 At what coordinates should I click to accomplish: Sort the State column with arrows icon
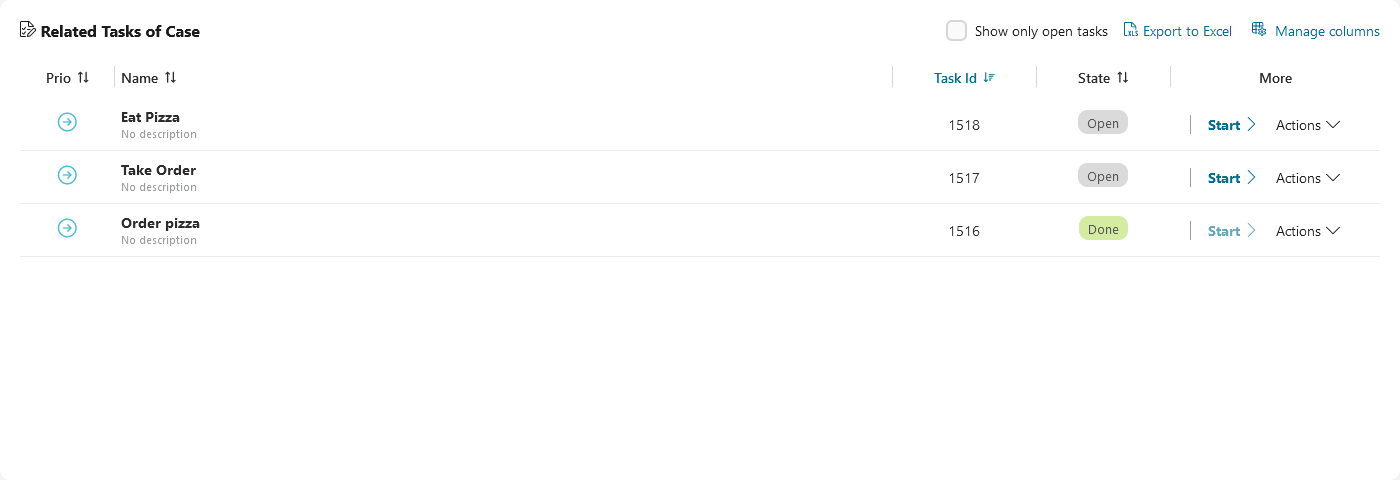tap(1122, 77)
